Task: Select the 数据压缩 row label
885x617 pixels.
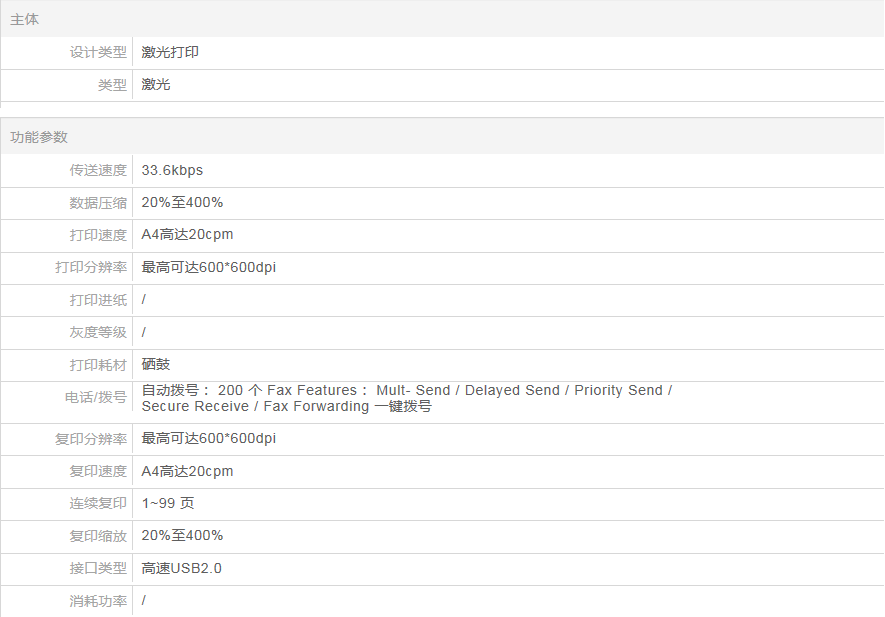Action: pyautogui.click(x=98, y=203)
